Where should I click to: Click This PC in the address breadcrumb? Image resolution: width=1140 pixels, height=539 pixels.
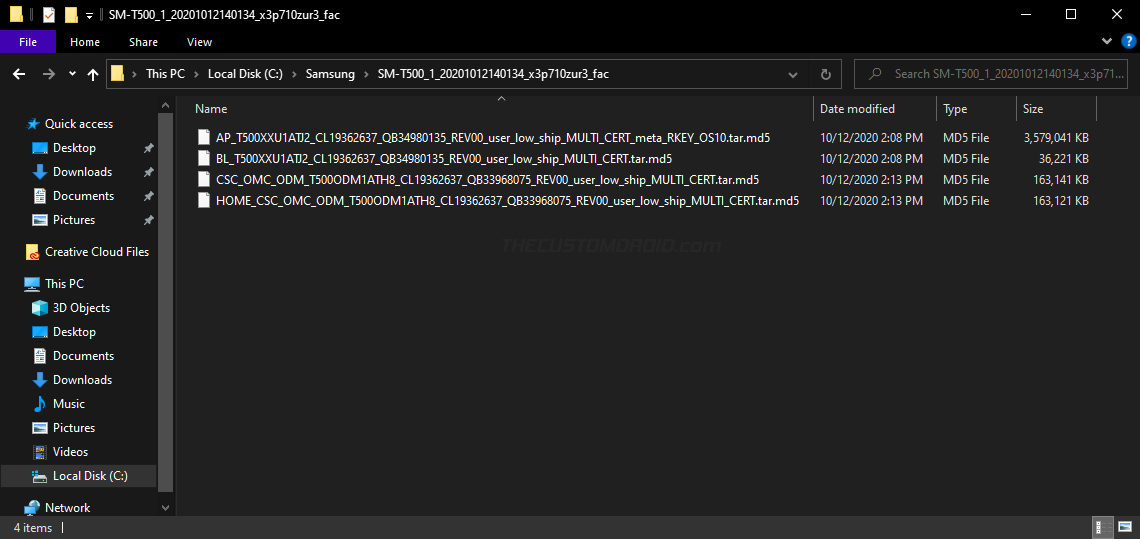point(165,74)
